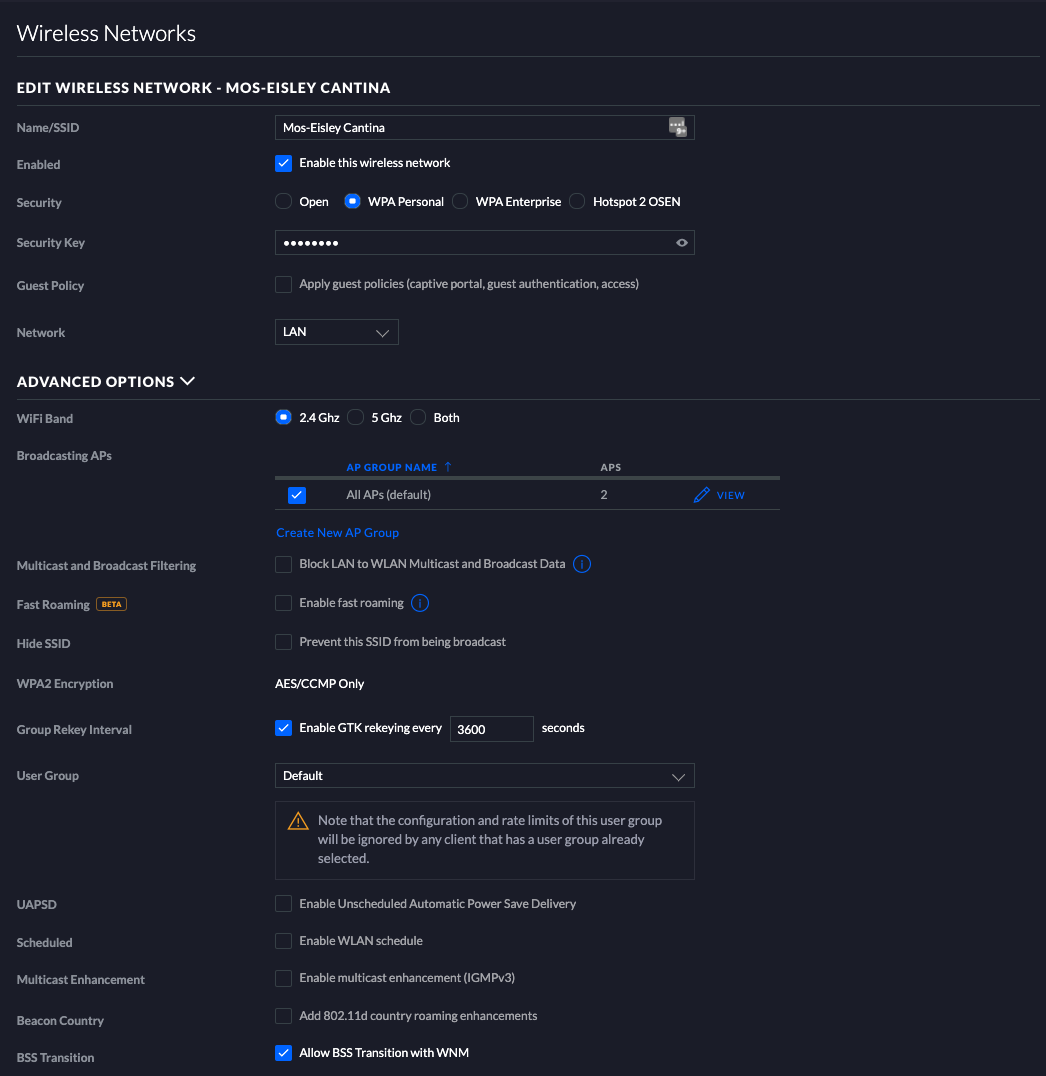Select the WPA Enterprise security option
Screen dimensions: 1046x1076
click(x=461, y=202)
